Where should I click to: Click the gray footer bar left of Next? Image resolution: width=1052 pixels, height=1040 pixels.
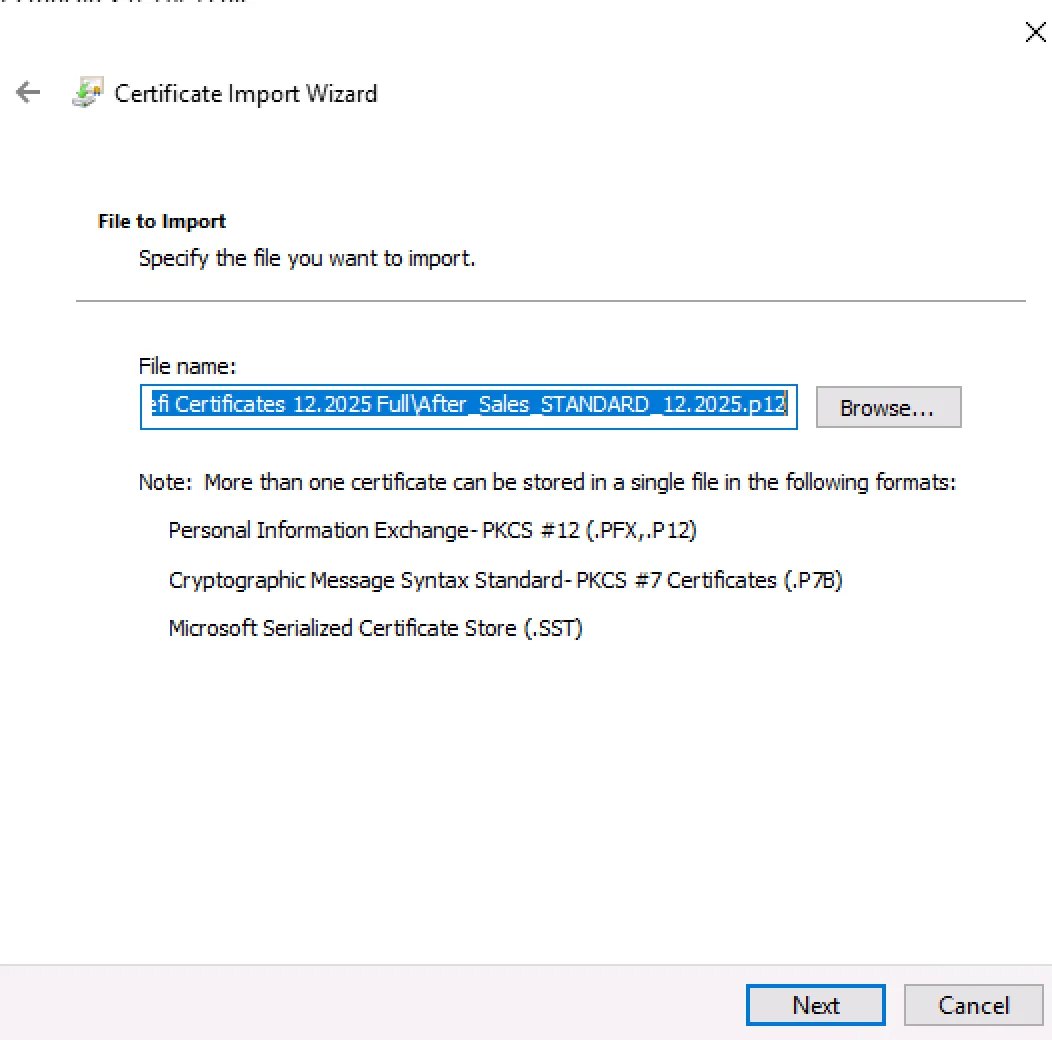370,1005
